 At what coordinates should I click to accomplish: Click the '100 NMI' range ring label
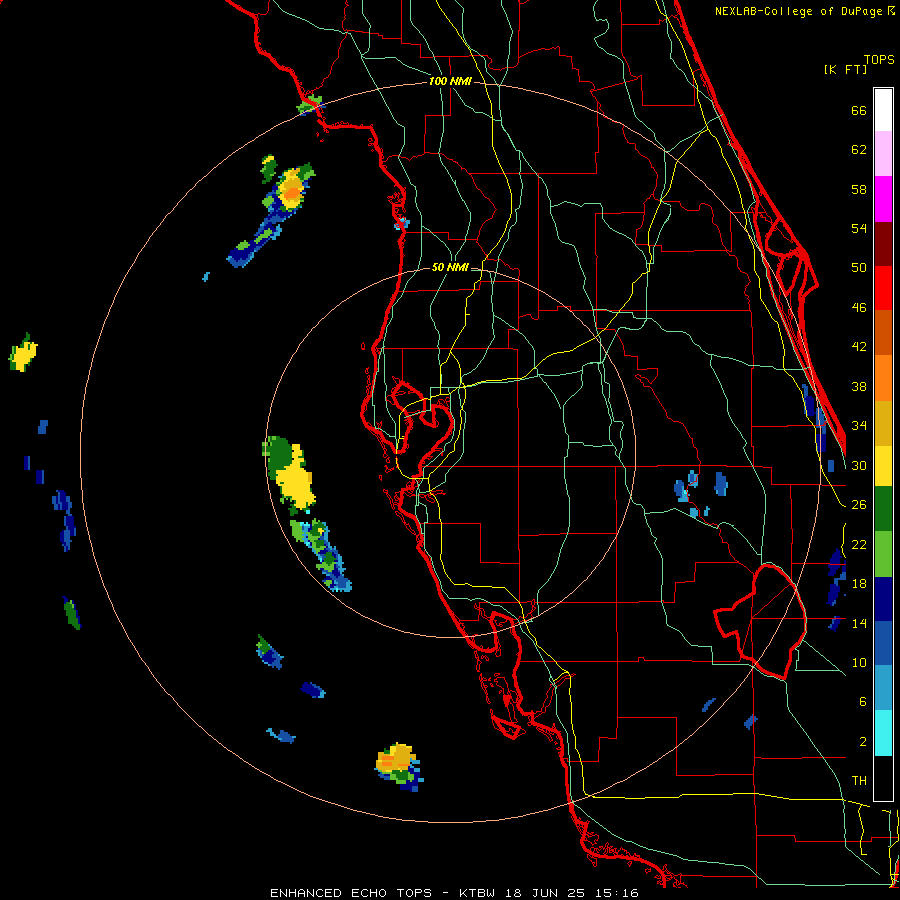pos(450,82)
